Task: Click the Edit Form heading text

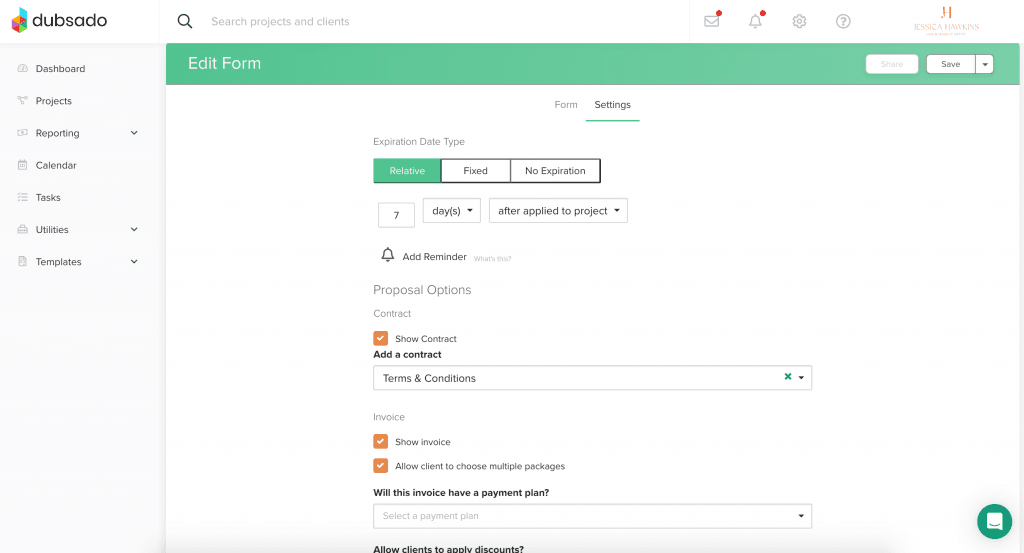Action: [x=225, y=63]
